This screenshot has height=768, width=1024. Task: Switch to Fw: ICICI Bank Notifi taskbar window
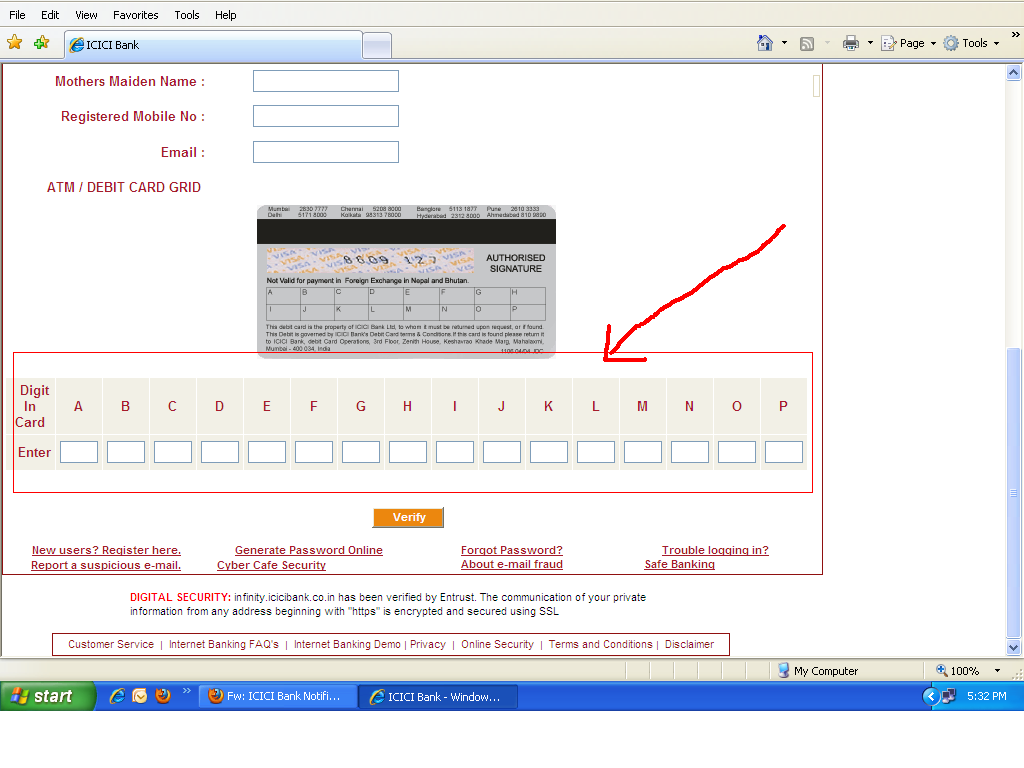click(x=278, y=696)
